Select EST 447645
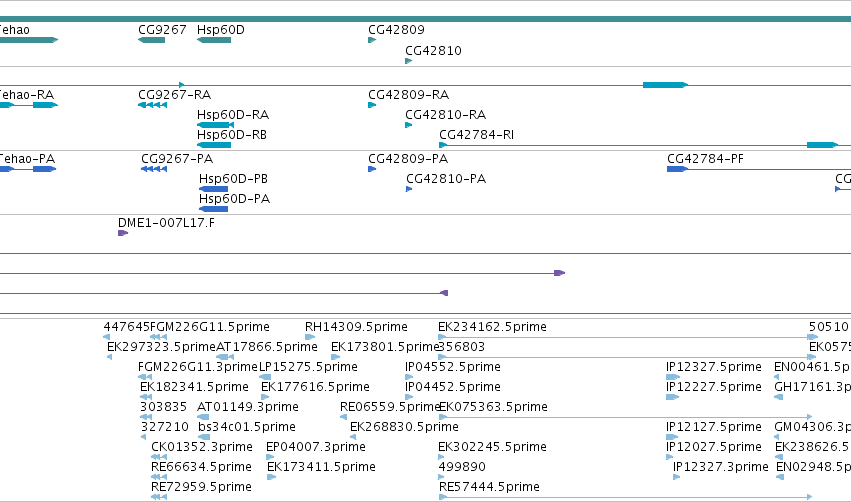This screenshot has width=851, height=502. [126, 327]
